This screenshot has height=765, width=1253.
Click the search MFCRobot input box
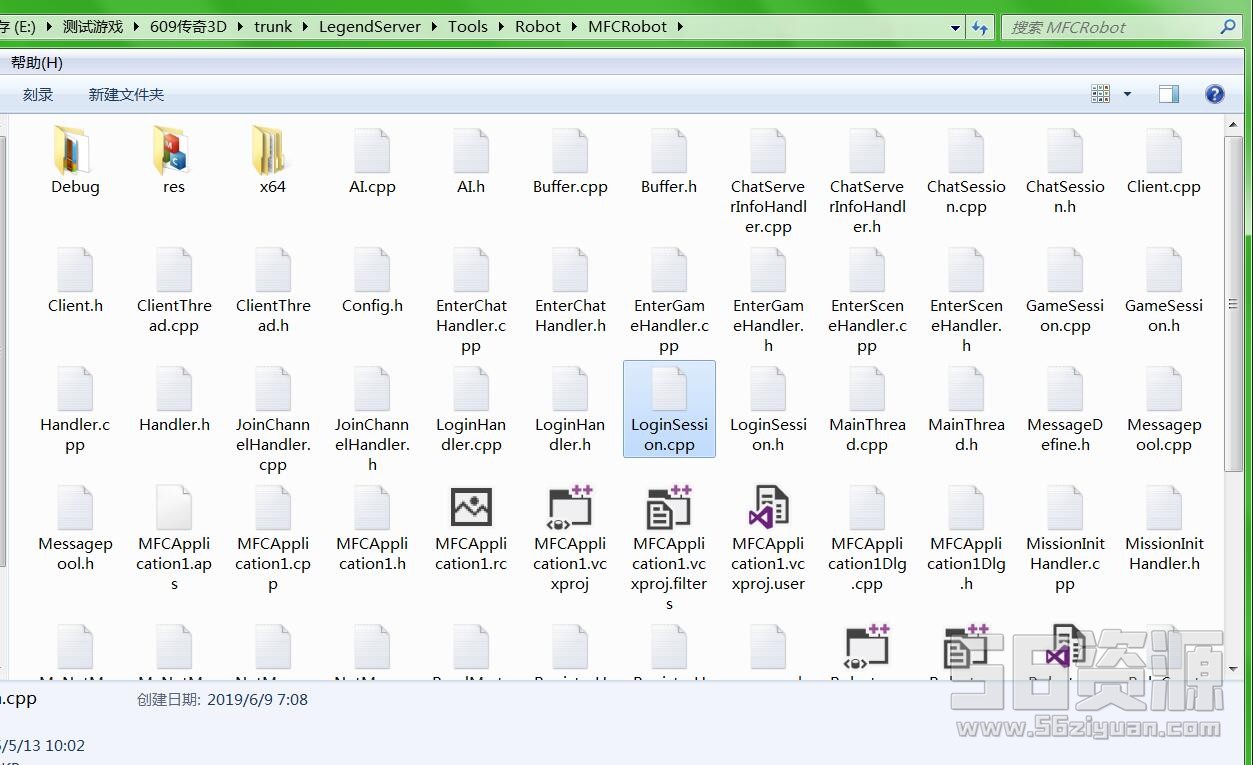click(1110, 27)
